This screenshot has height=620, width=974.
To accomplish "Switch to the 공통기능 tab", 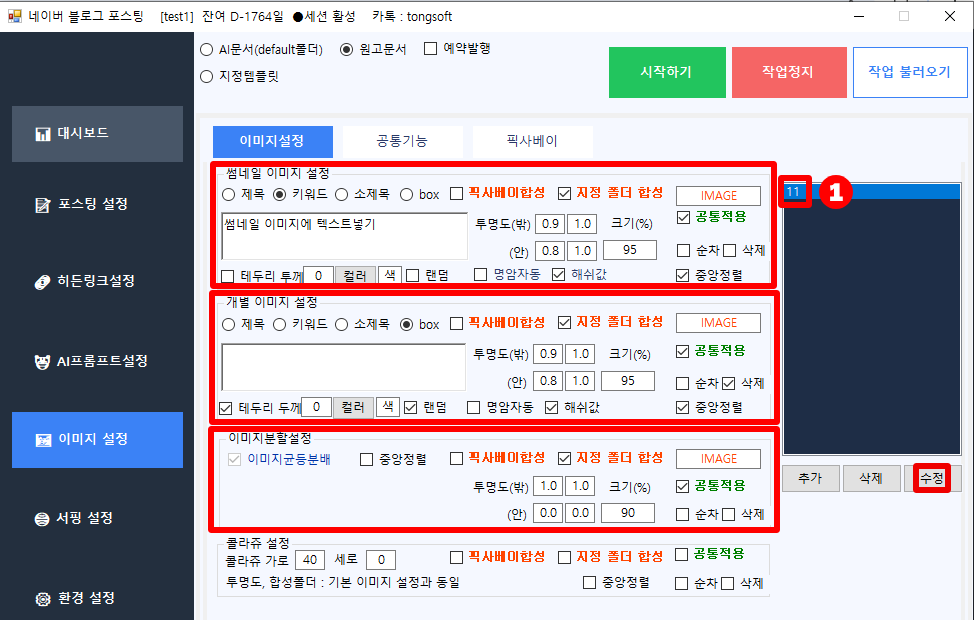I will point(402,141).
